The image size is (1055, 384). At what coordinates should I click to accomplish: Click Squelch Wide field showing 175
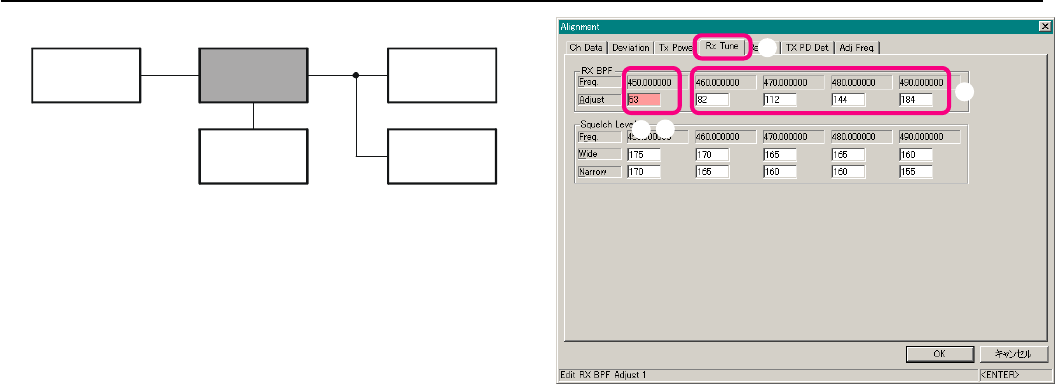643,154
